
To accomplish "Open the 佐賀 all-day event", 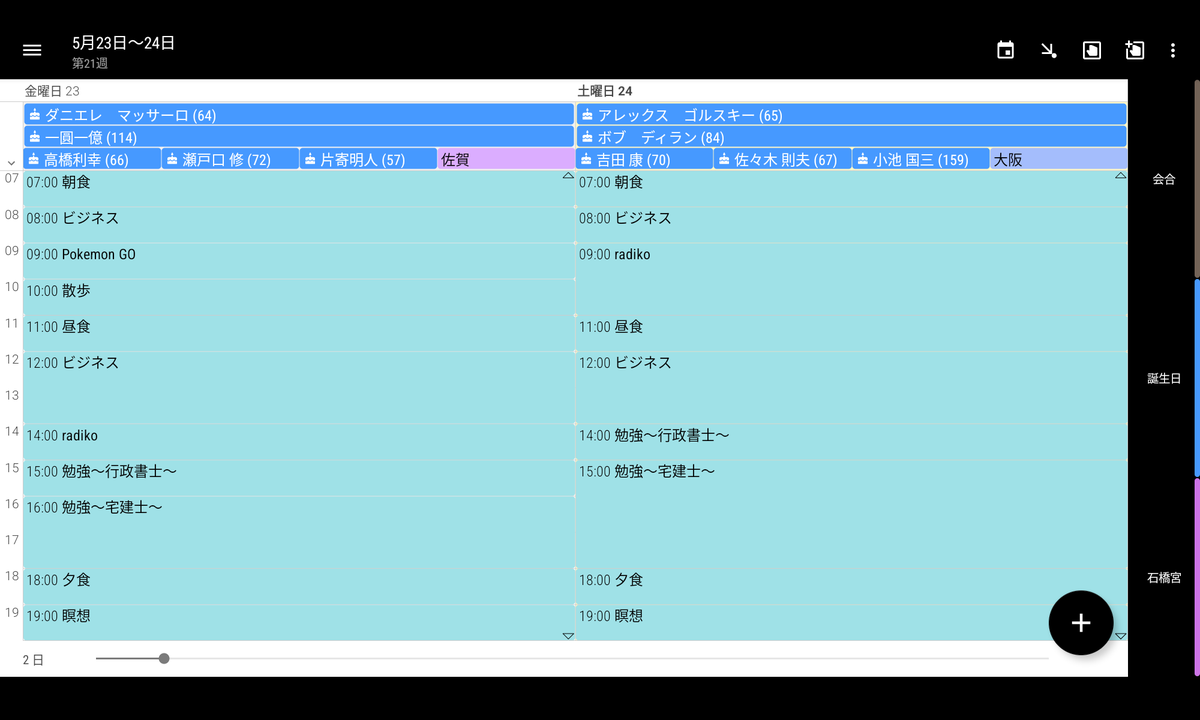I will (x=506, y=159).
